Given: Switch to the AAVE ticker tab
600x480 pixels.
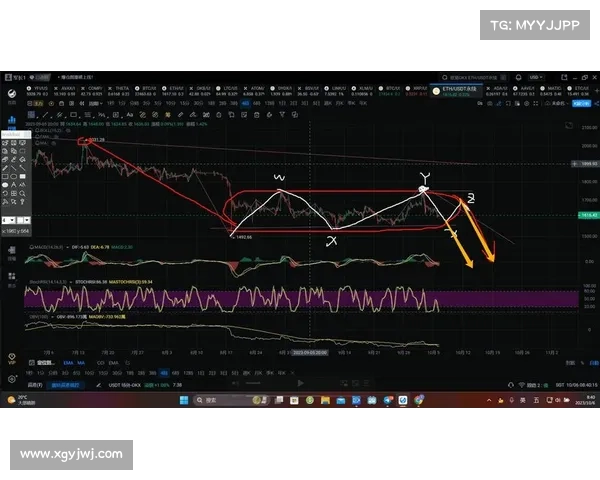Looking at the screenshot, I should tap(524, 91).
